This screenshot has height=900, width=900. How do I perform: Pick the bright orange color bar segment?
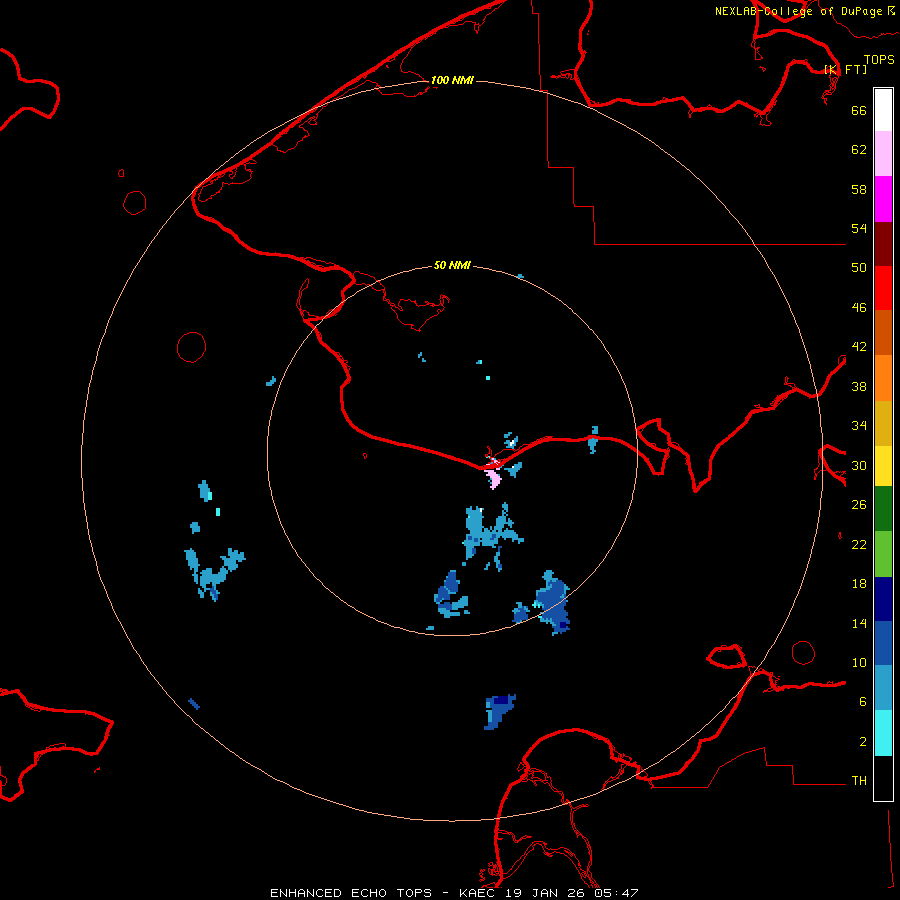883,378
